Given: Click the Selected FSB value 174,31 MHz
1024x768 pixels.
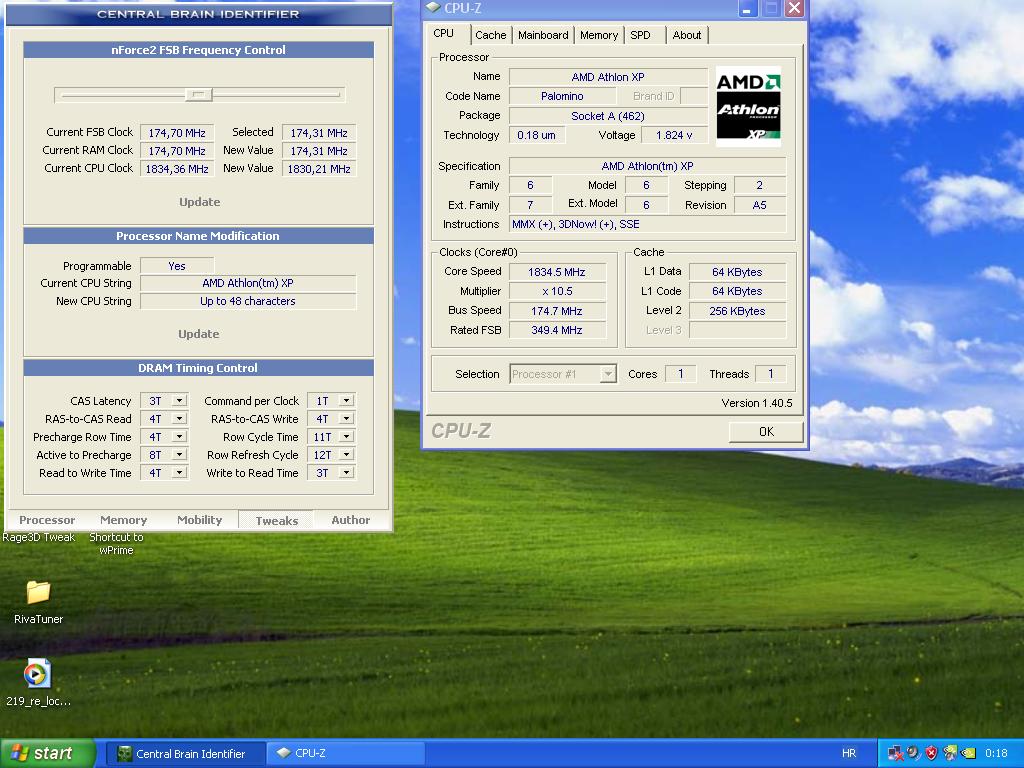Looking at the screenshot, I should click(319, 133).
